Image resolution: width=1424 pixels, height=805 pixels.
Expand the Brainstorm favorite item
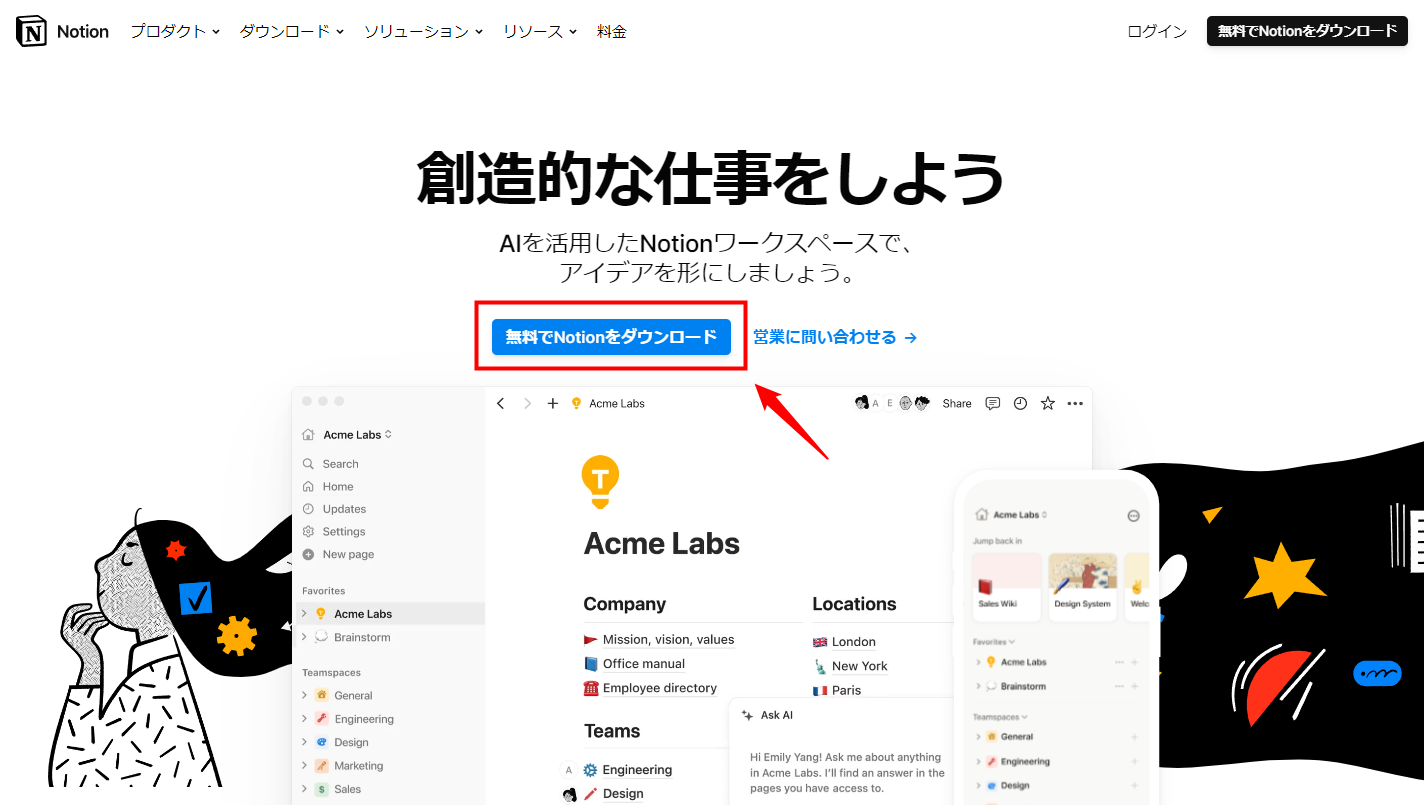pos(305,637)
